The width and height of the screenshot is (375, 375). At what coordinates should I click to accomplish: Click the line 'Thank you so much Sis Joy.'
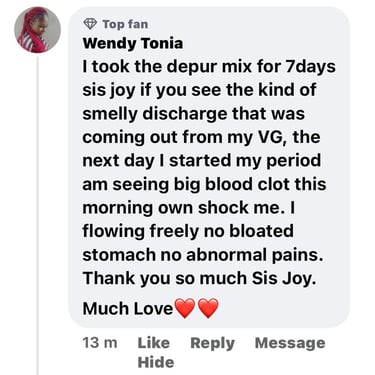(199, 278)
